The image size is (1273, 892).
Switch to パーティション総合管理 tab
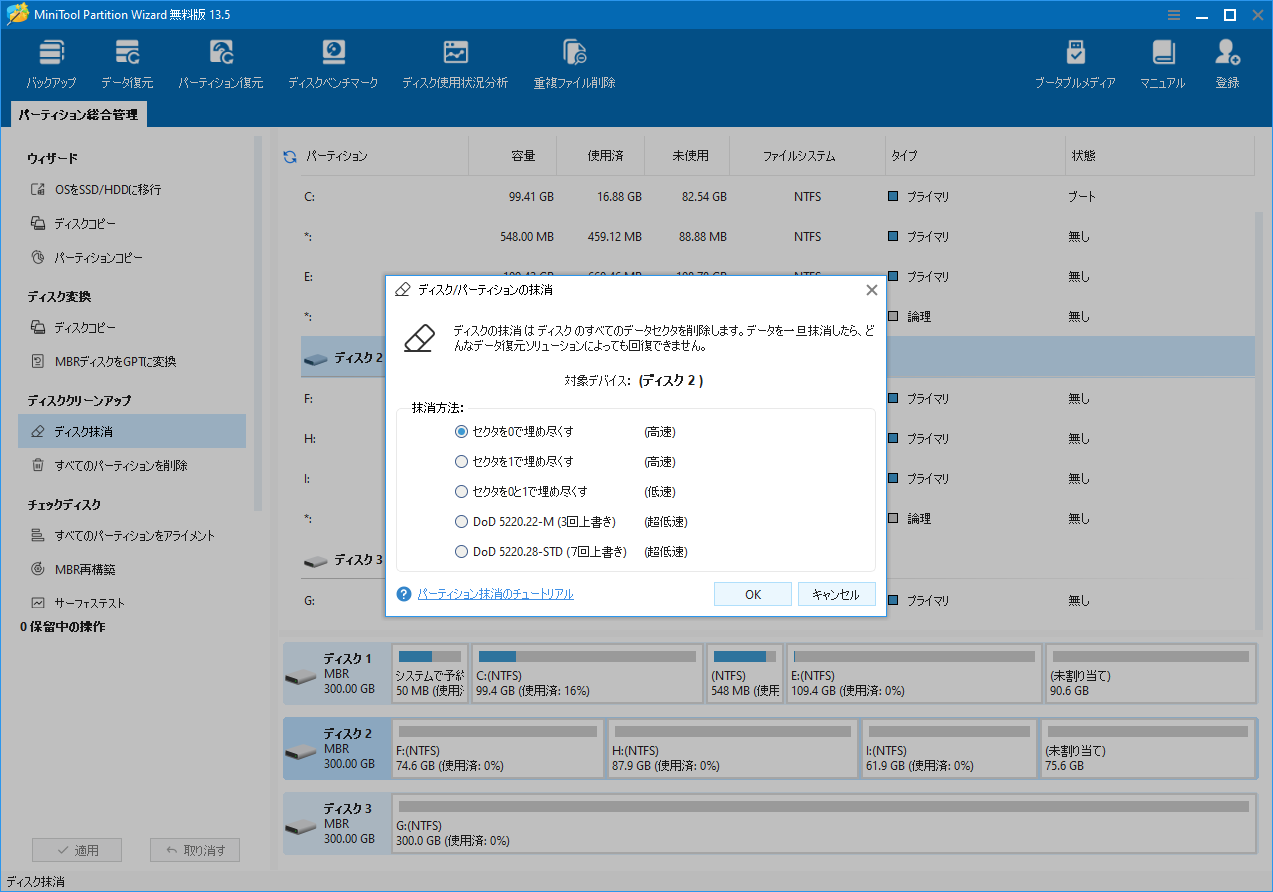click(x=79, y=114)
